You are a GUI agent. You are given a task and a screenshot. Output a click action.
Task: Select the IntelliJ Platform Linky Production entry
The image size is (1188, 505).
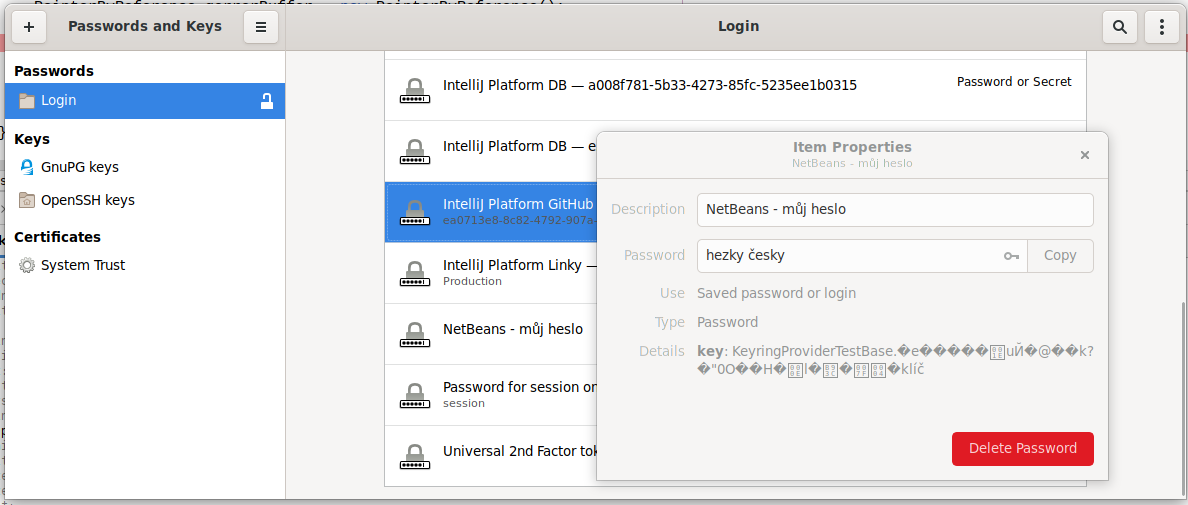pyautogui.click(x=491, y=273)
